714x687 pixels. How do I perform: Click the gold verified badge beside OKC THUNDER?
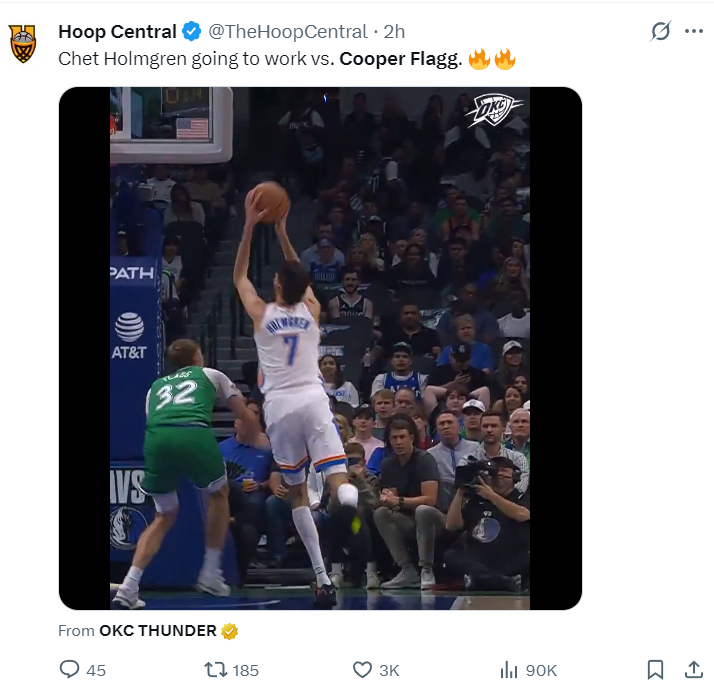tap(230, 631)
